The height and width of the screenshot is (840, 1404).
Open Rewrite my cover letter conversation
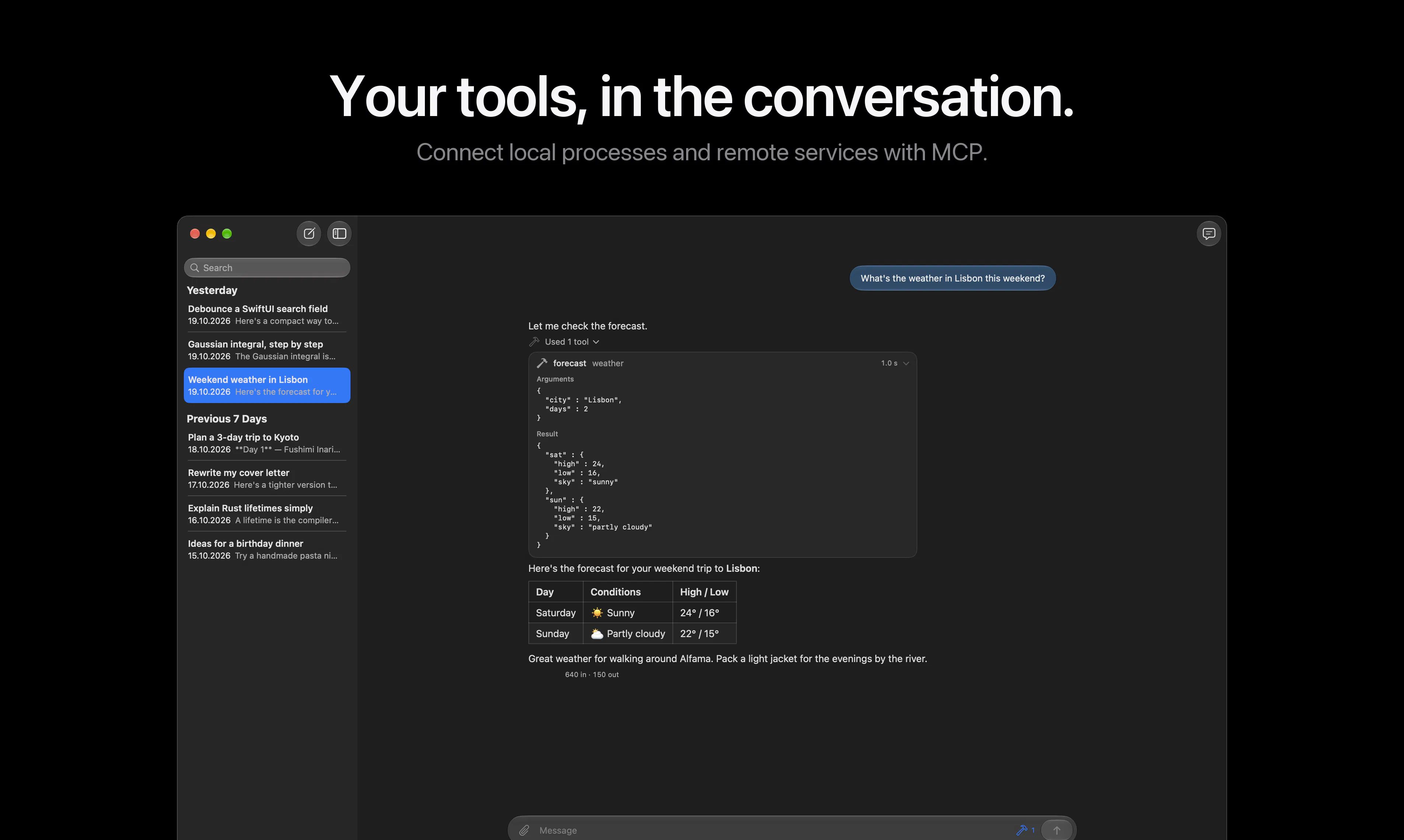(267, 478)
